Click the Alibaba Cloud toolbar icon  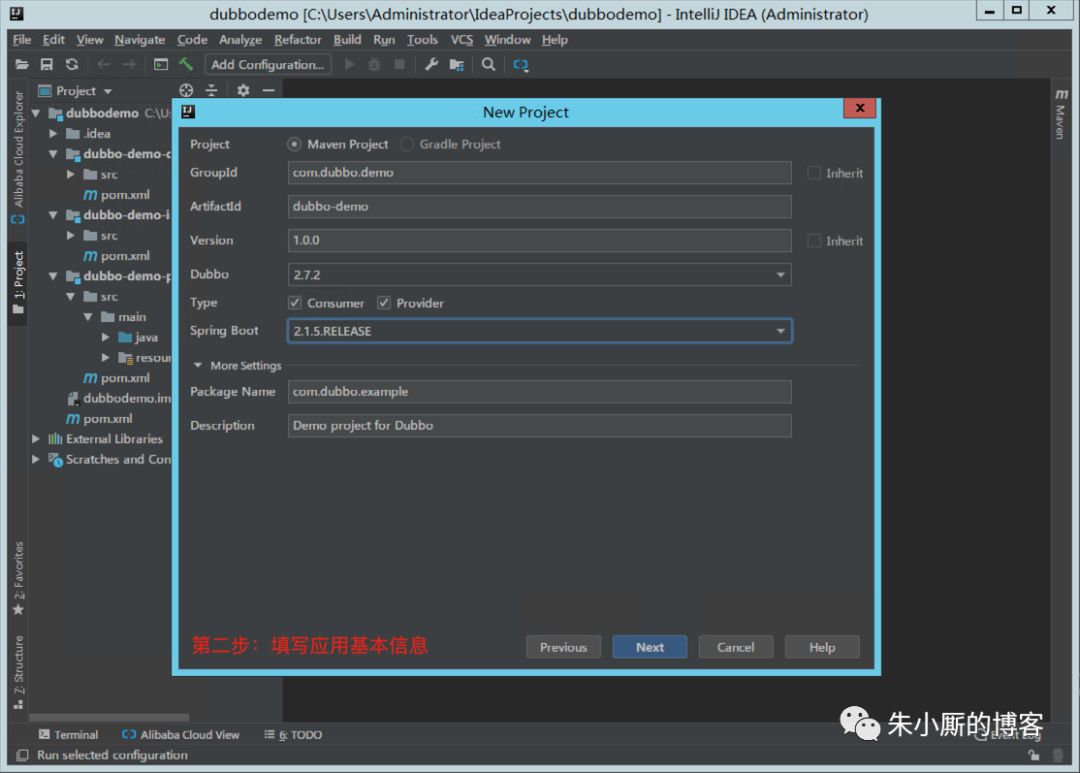(520, 64)
